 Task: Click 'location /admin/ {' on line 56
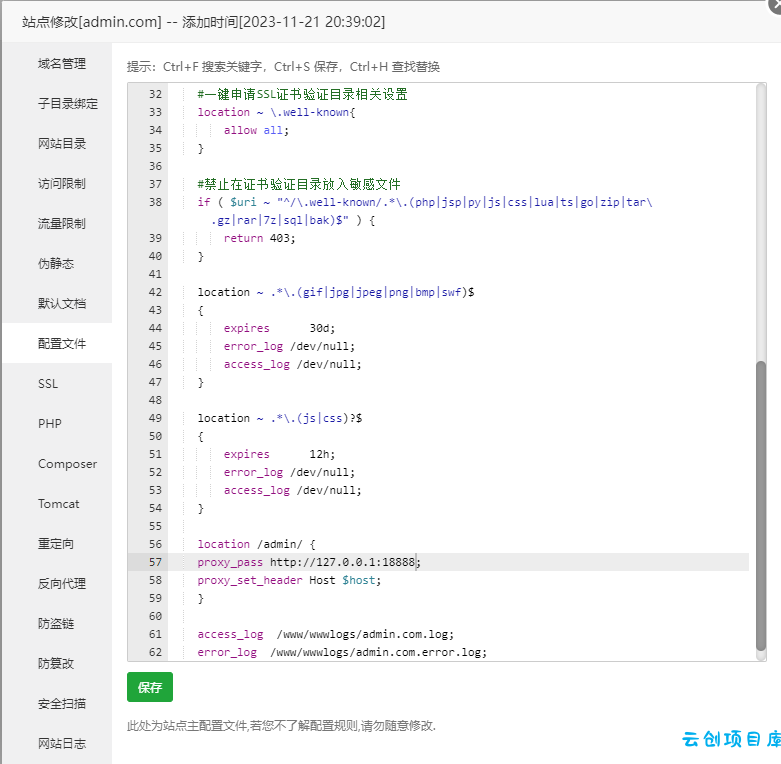256,544
